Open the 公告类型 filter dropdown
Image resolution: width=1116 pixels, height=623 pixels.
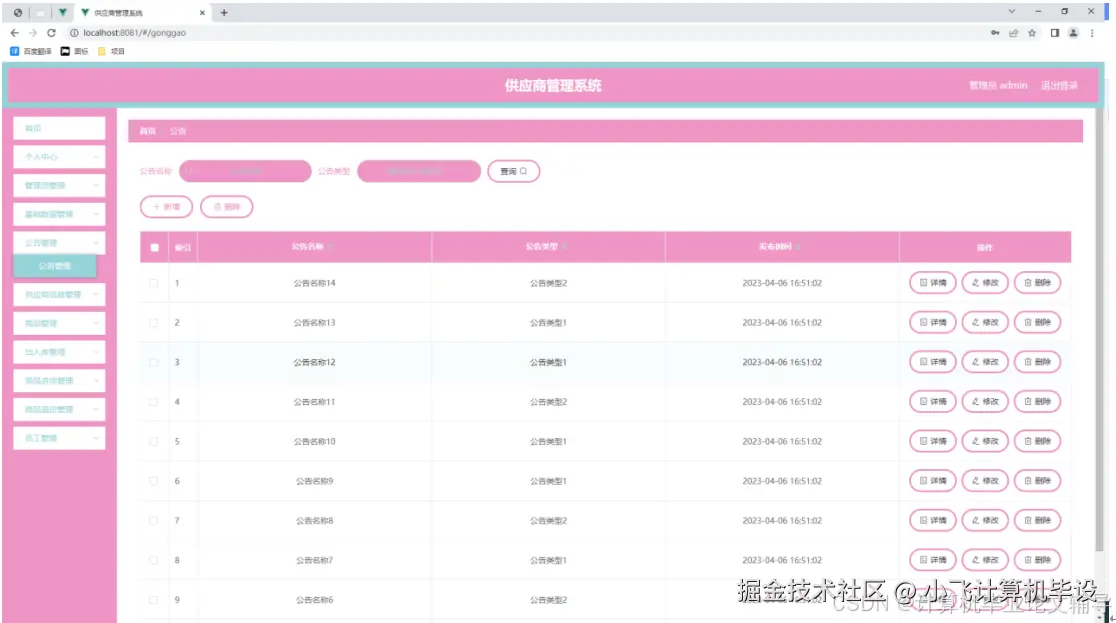click(418, 171)
